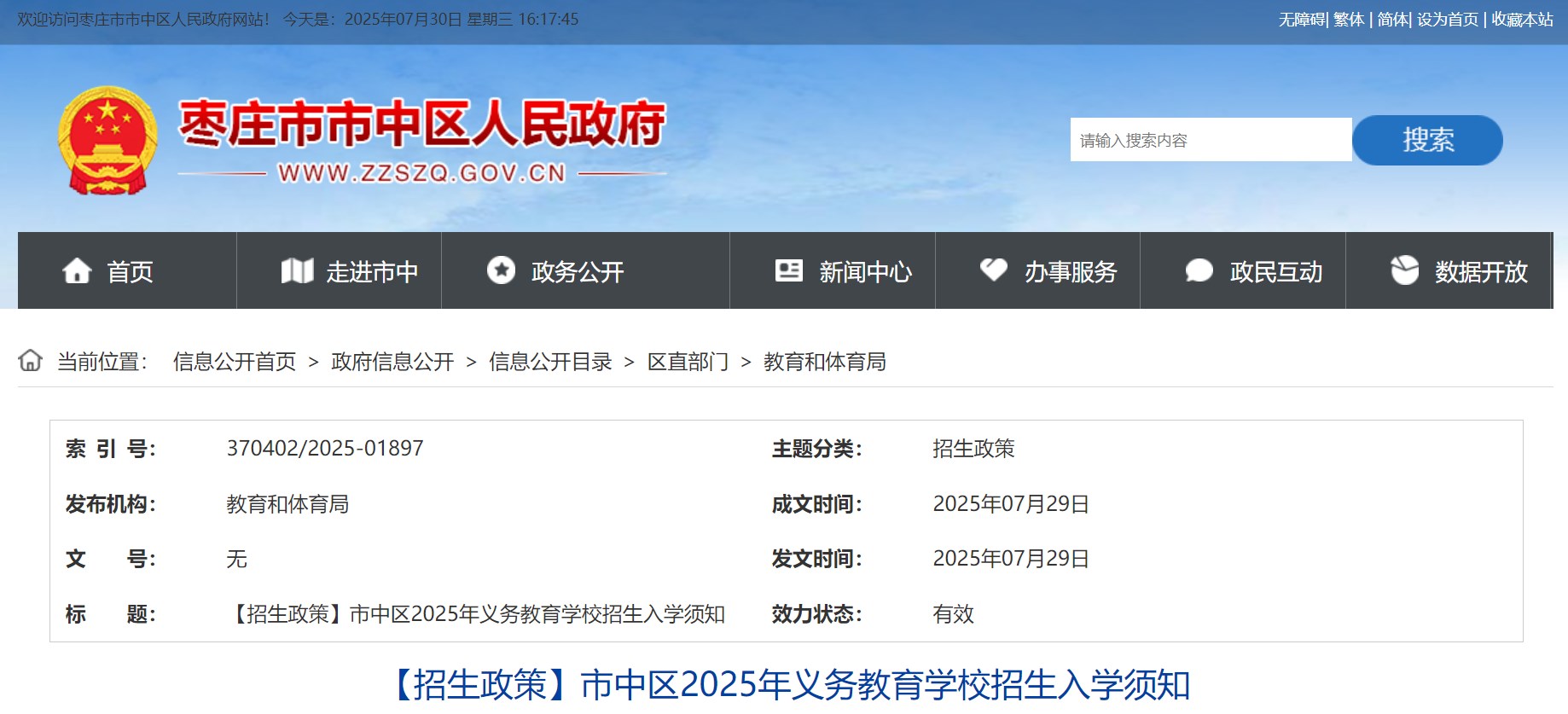Click 收藏本站 to bookmark the site
This screenshot has width=1568, height=714.
tap(1522, 20)
